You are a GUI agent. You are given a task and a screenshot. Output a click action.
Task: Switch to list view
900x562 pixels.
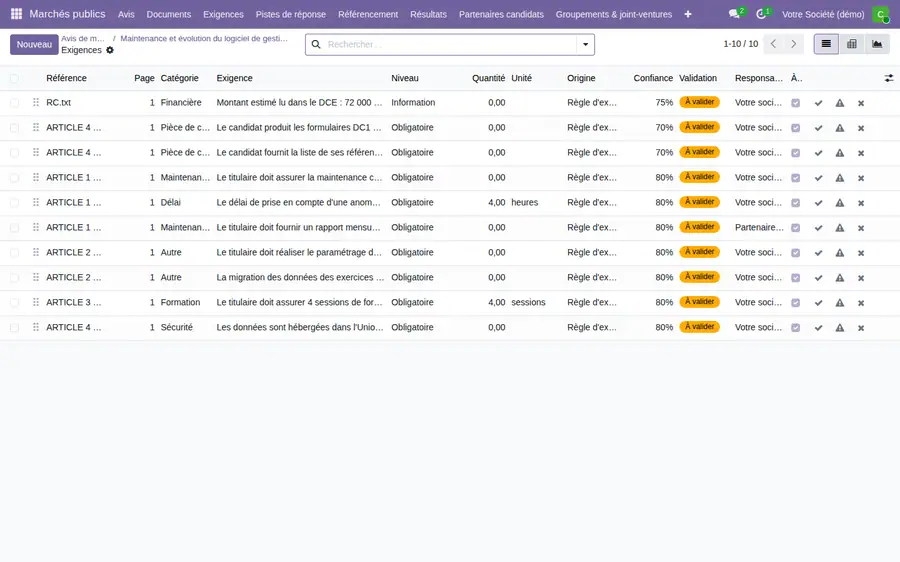pos(826,44)
